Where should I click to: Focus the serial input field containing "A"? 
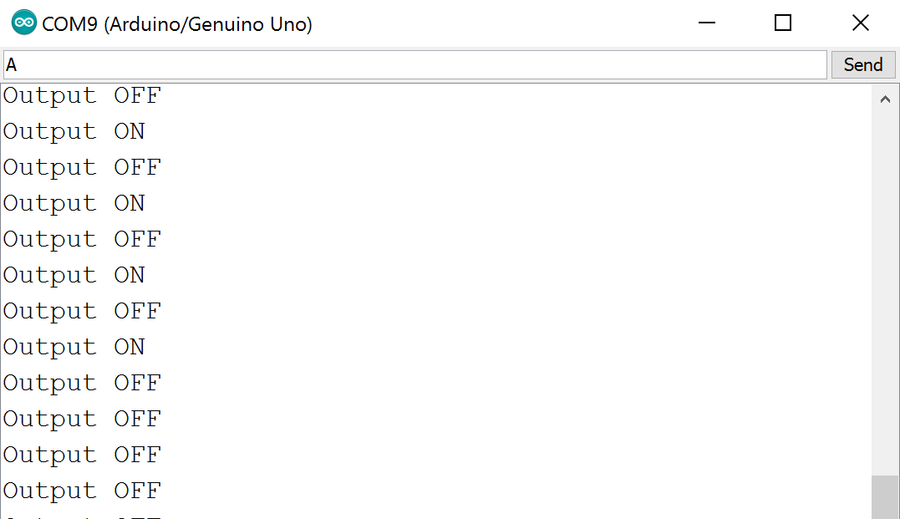click(414, 65)
